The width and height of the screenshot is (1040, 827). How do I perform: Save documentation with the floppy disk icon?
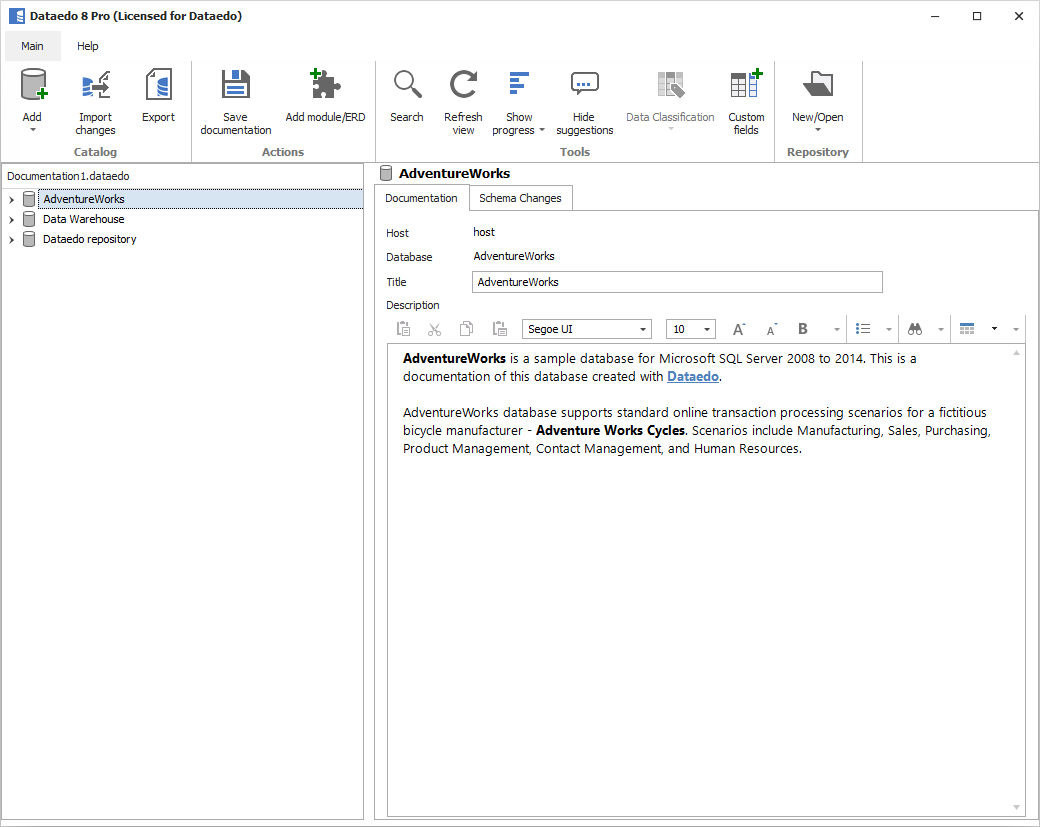(235, 87)
